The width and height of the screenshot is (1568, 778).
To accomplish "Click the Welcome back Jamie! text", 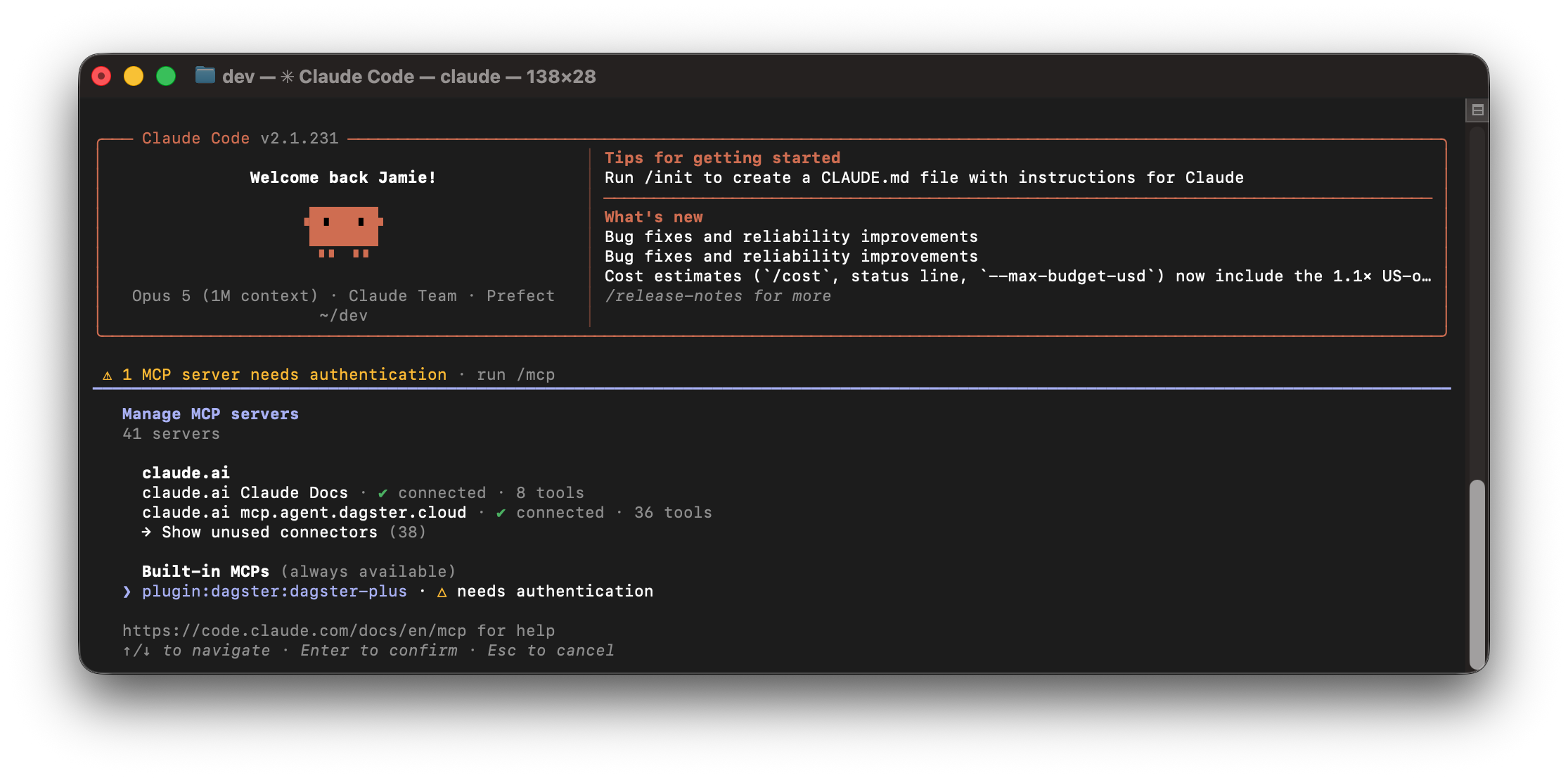I will (343, 178).
